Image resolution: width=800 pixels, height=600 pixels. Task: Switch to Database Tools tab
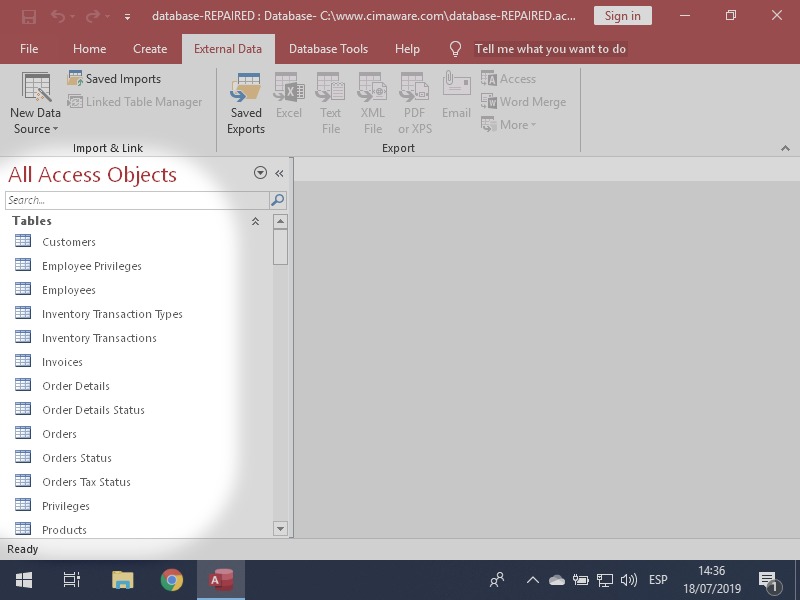pos(328,49)
